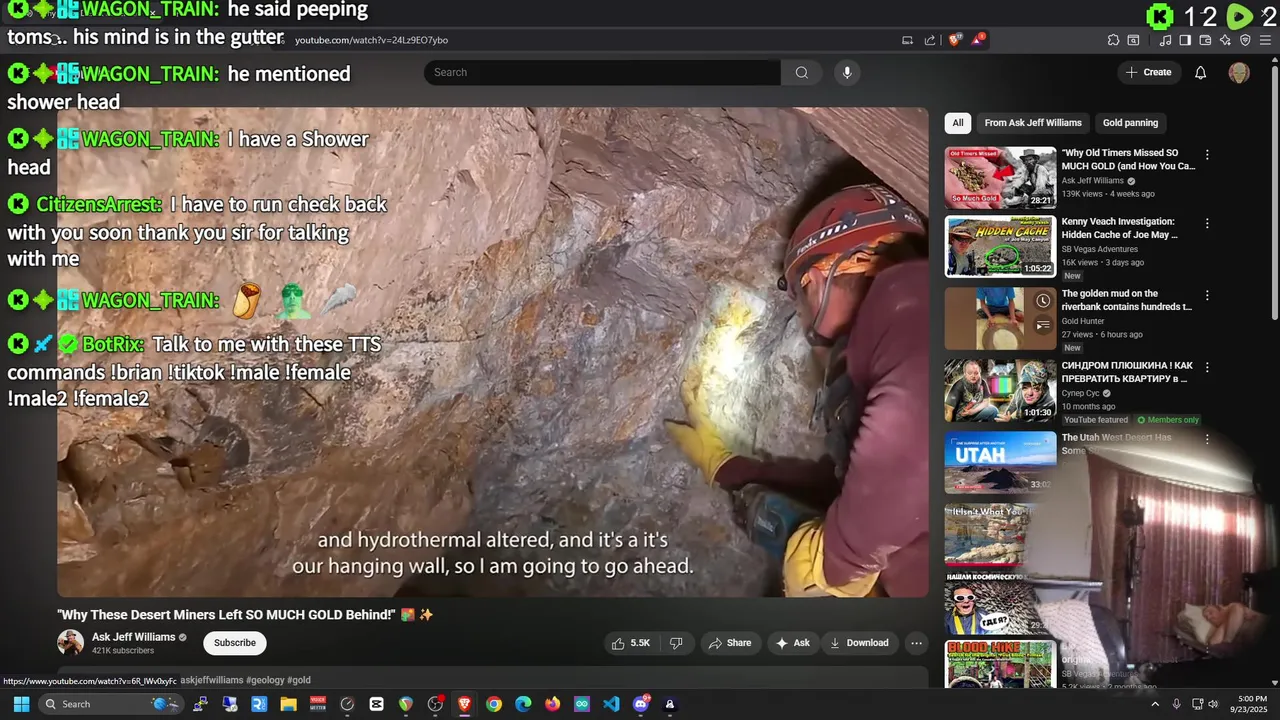Click the Share button under the video

coord(729,643)
